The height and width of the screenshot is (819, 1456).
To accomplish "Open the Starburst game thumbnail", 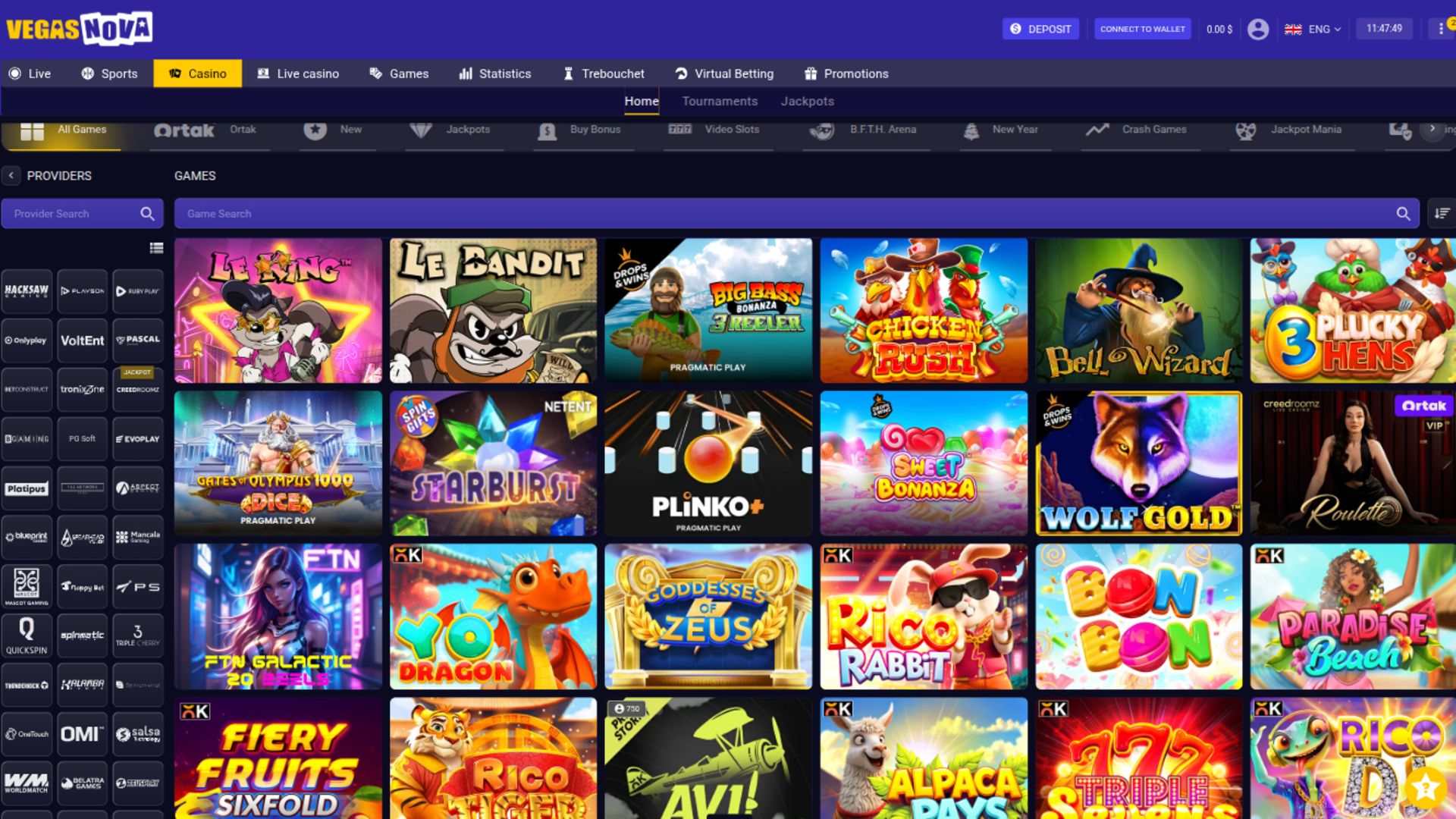I will [x=493, y=463].
